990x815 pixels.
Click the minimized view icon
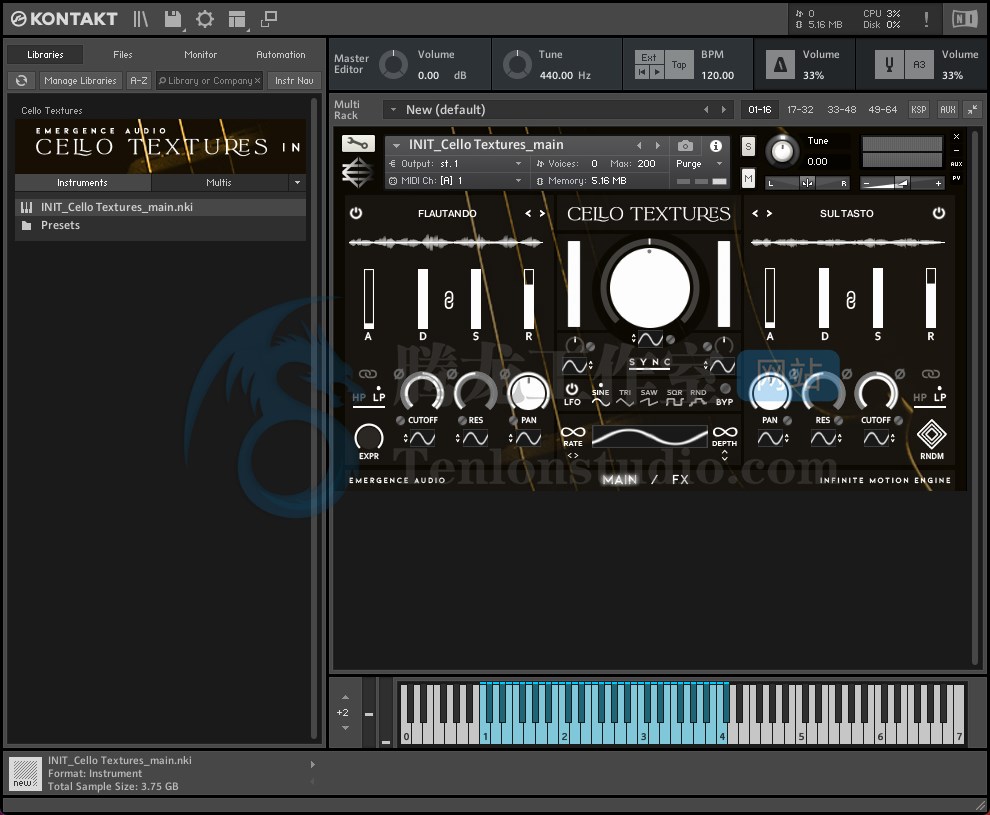point(269,19)
